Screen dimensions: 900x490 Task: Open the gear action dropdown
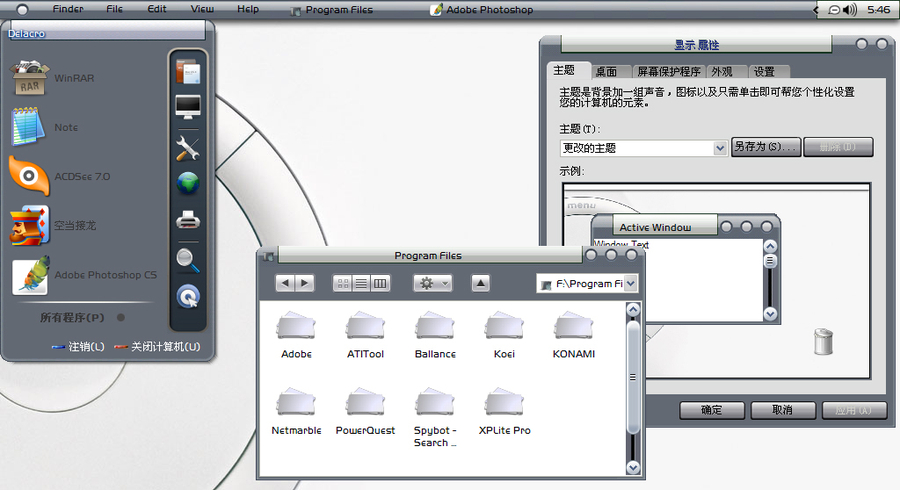(x=432, y=283)
